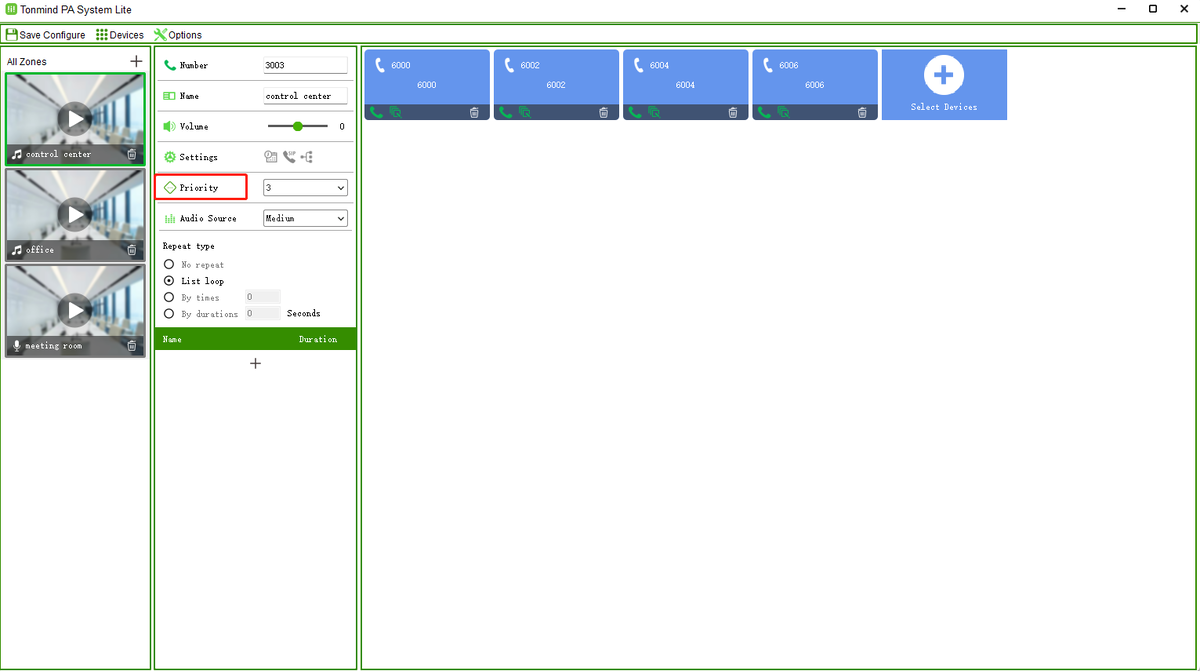Screen dimensions: 1200x671
Task: Play the office zone thumbnail
Action: click(x=76, y=214)
